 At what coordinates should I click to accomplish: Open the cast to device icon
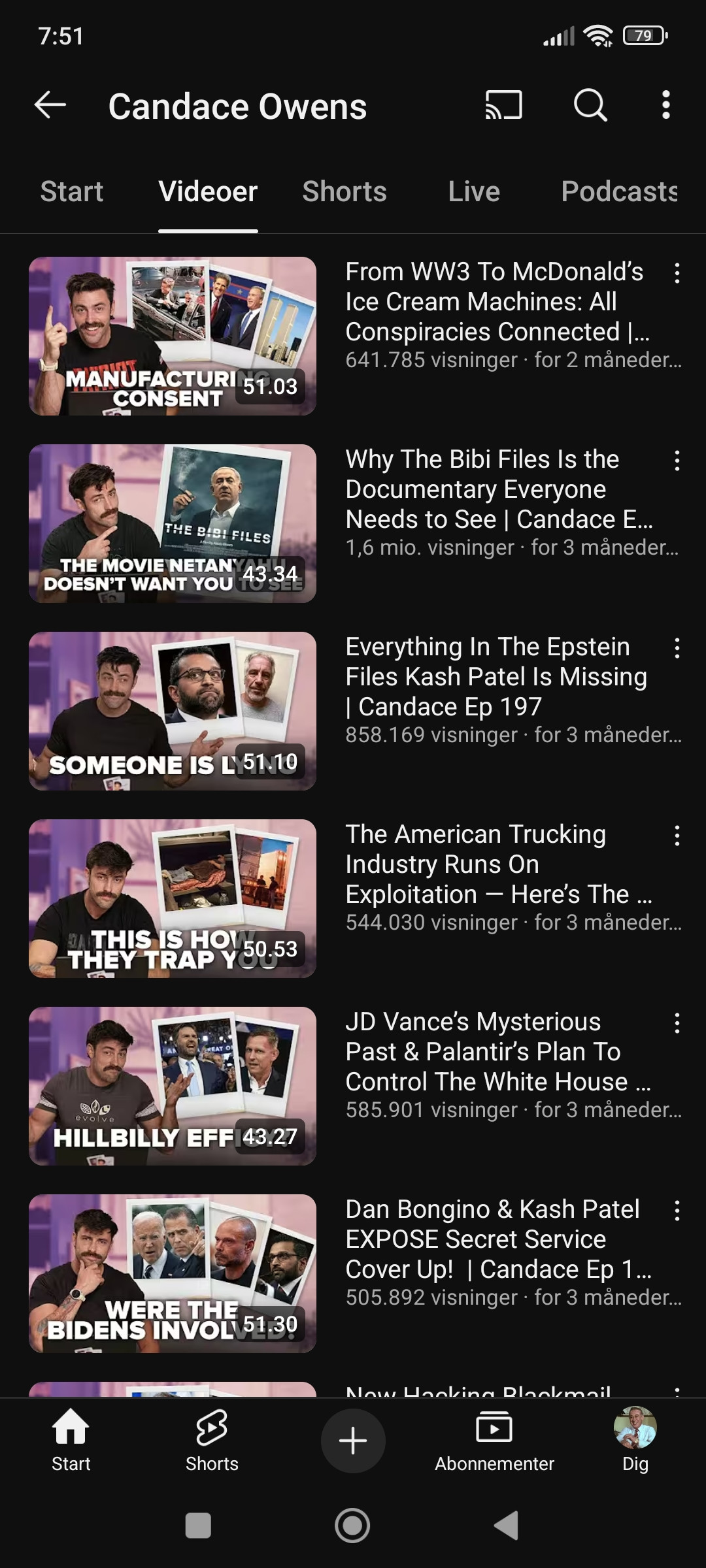(503, 105)
